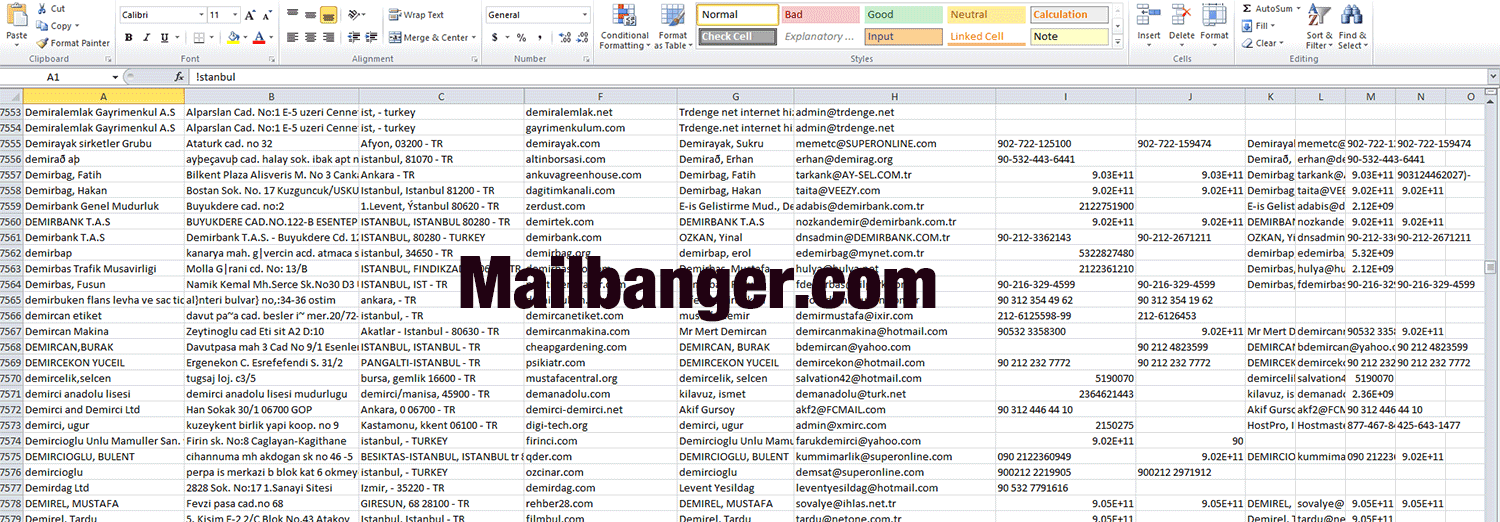Toggle Merge & Center on selected cells
This screenshot has width=1500, height=522.
(x=432, y=38)
